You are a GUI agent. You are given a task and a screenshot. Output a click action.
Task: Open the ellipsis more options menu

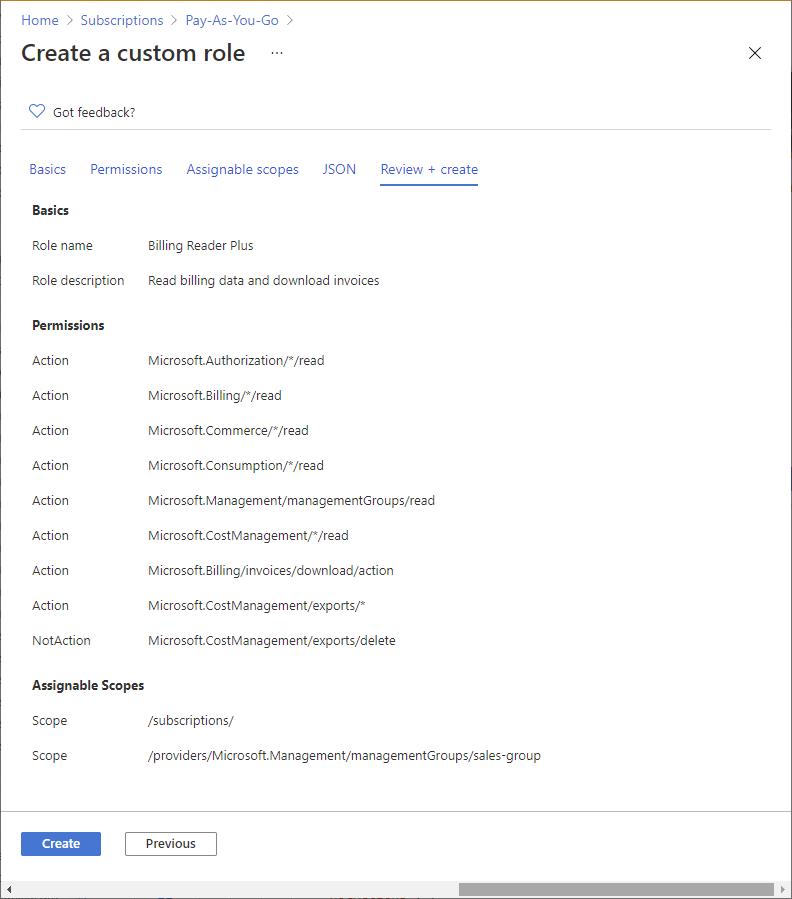point(277,53)
